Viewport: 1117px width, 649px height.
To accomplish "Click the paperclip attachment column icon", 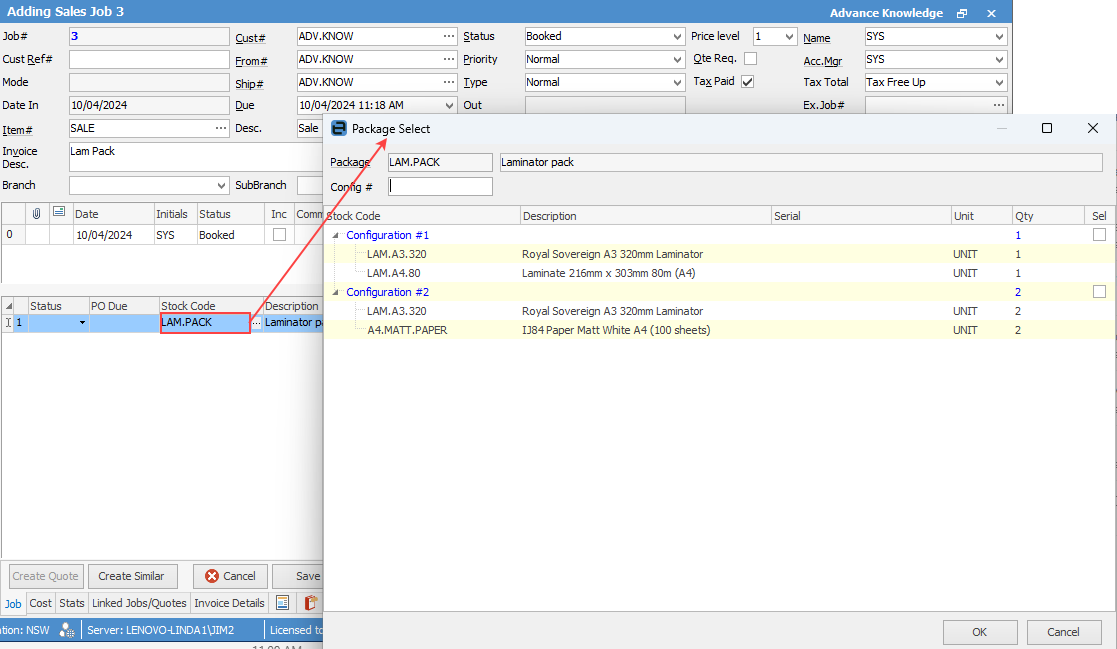I will tap(37, 214).
